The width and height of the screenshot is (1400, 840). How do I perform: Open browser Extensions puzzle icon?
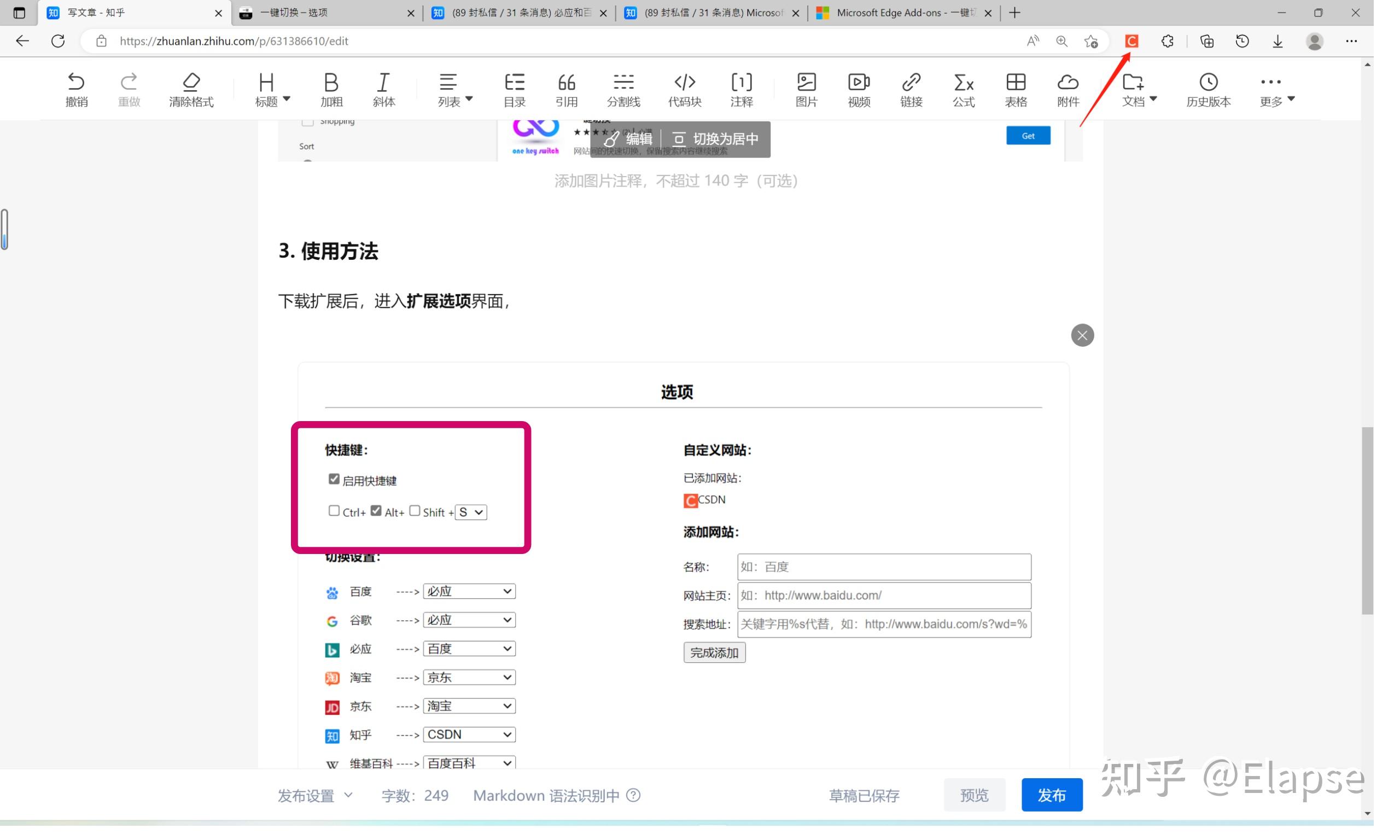[x=1167, y=41]
